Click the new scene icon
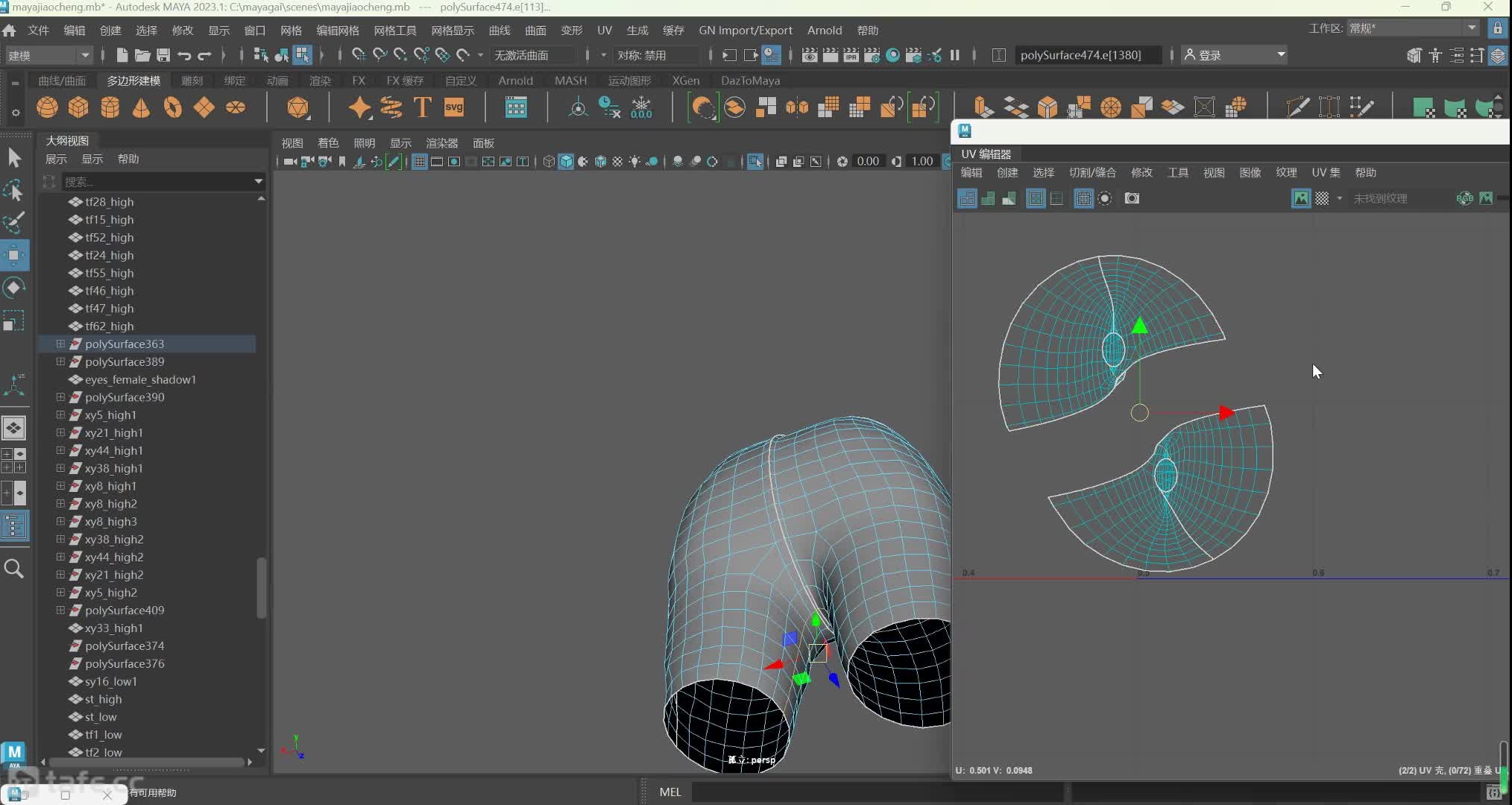The image size is (1512, 805). [122, 55]
